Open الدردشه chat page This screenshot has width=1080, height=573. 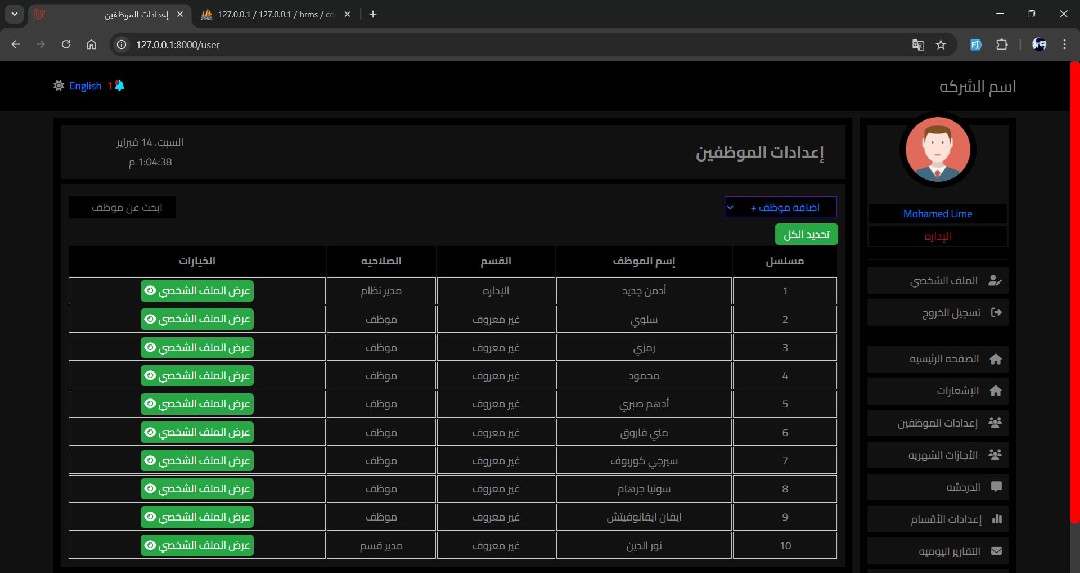tap(937, 487)
